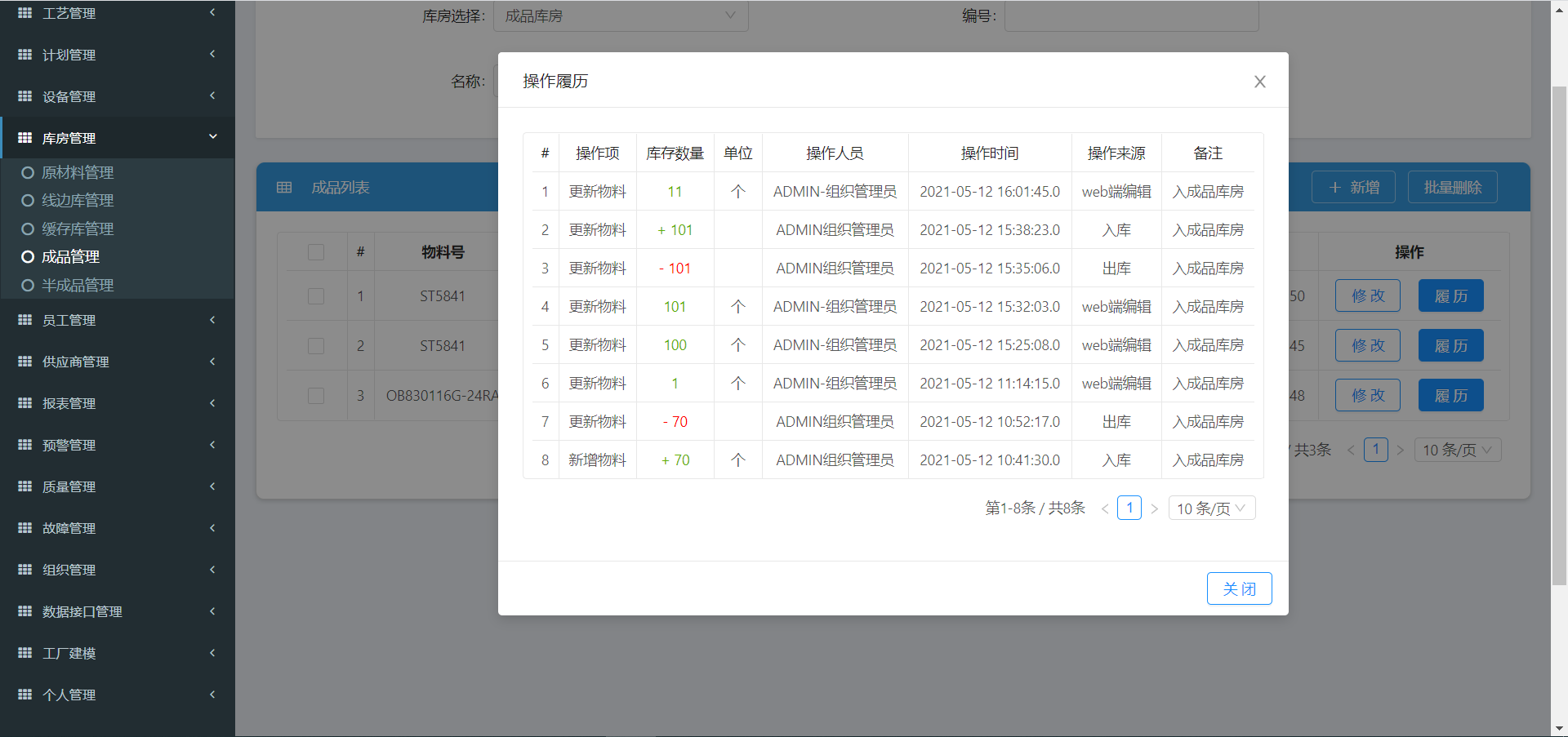The image size is (1568, 737).
Task: Go to next page in 操作履历 dialog
Action: 1154,508
